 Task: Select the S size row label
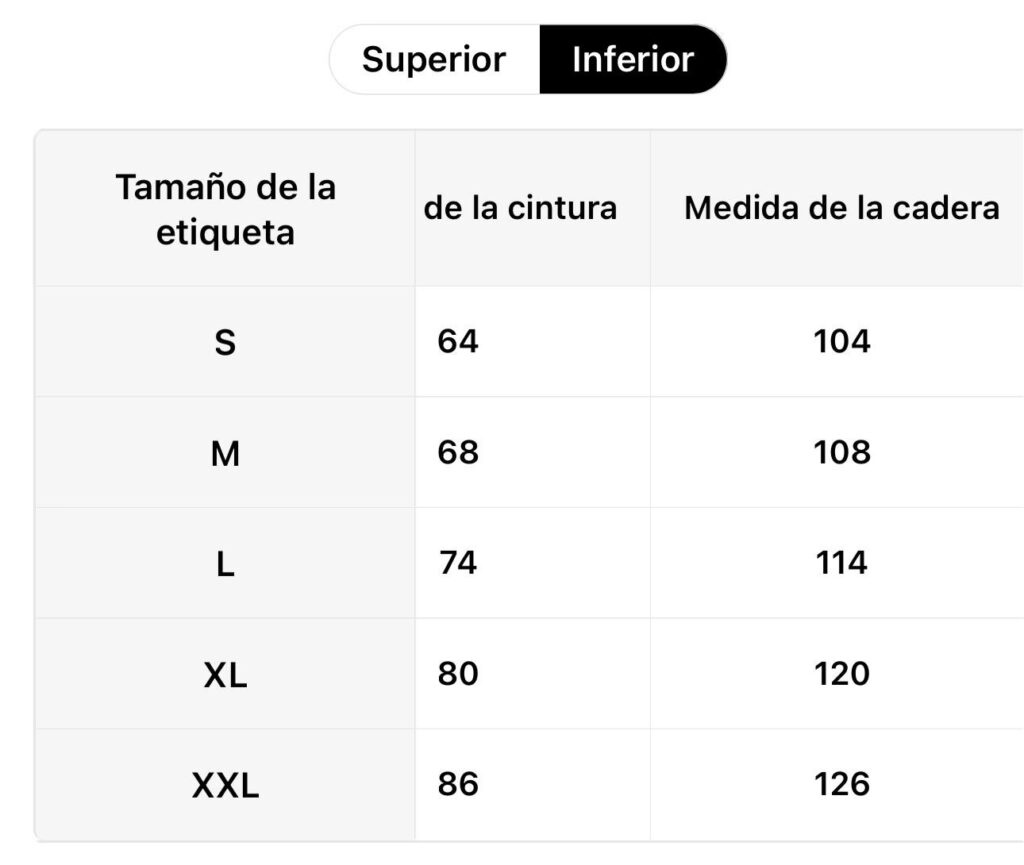225,342
